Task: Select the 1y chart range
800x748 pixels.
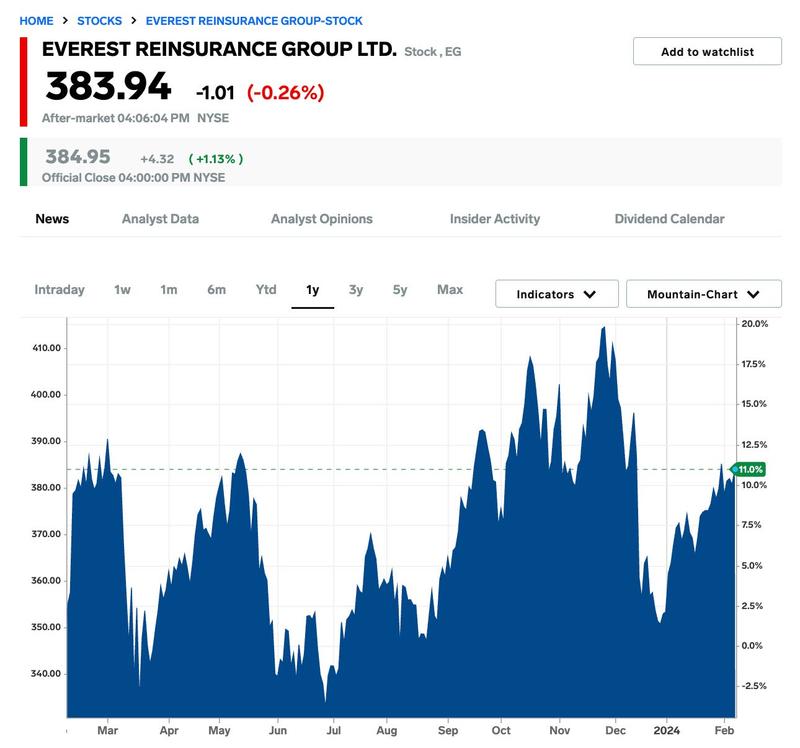Action: click(x=313, y=290)
